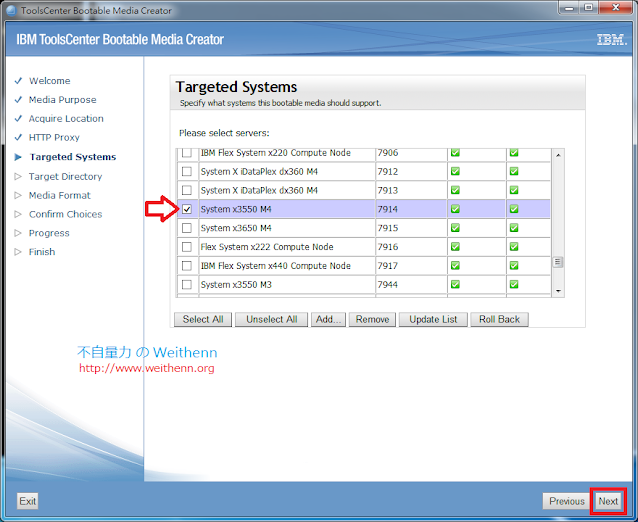638x522 pixels.
Task: Click the first green check icon in row 7915
Action: (x=455, y=228)
